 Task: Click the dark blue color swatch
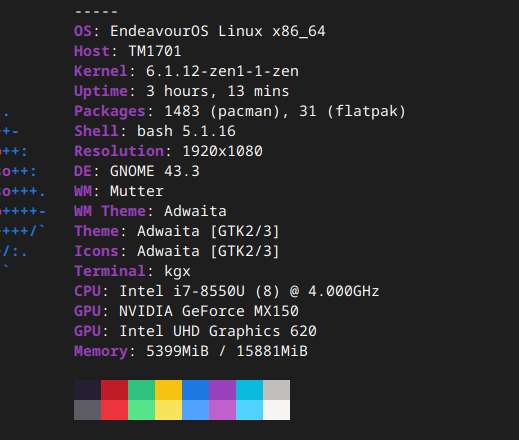click(195, 390)
